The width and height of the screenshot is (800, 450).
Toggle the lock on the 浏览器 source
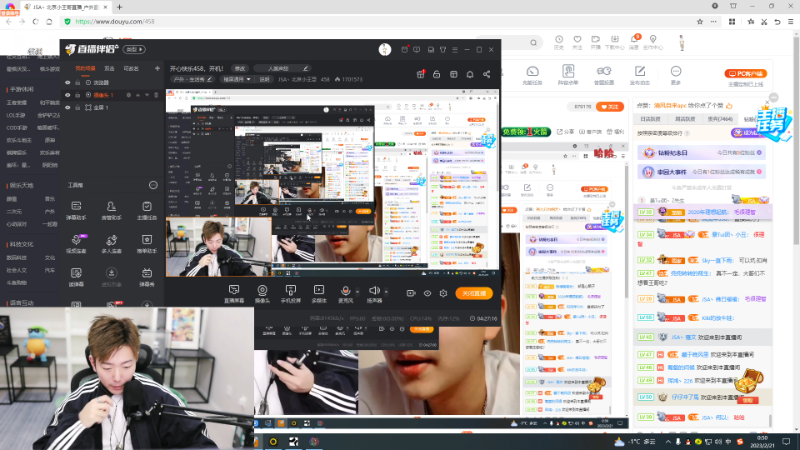point(78,83)
